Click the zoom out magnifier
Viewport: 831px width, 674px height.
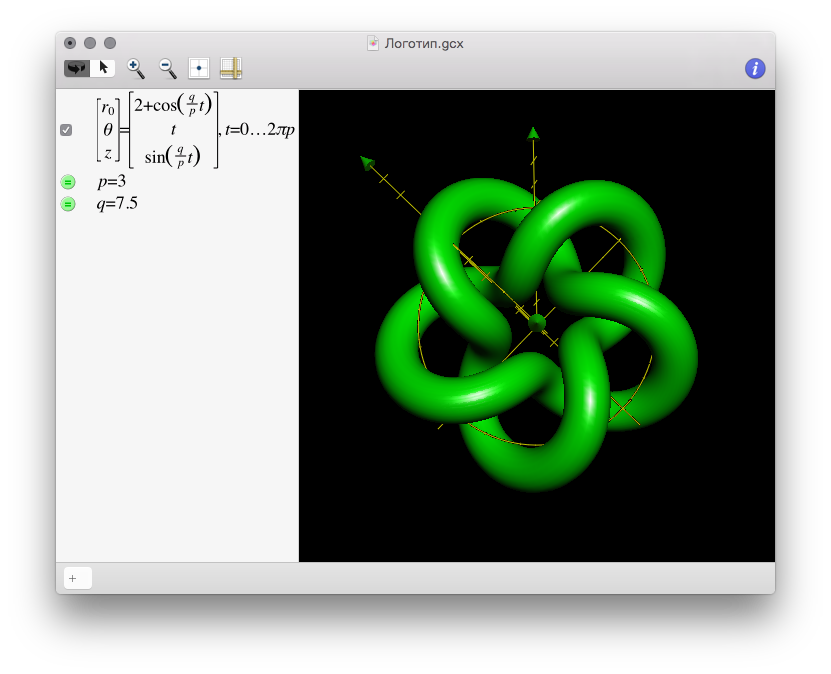click(167, 68)
